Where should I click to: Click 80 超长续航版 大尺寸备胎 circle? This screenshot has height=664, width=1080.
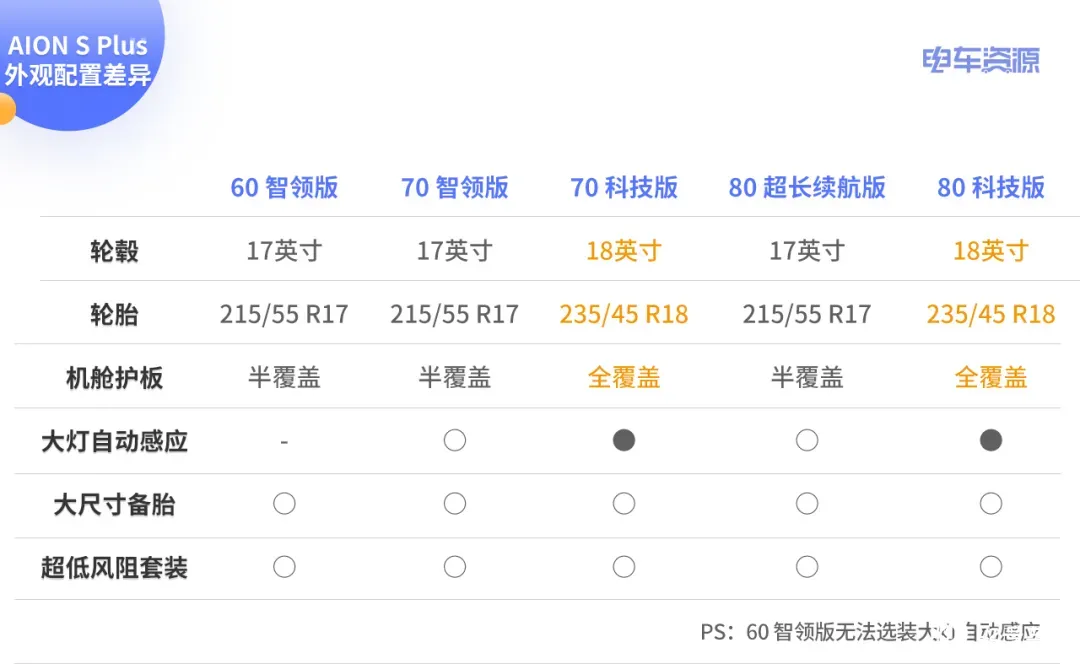[807, 504]
